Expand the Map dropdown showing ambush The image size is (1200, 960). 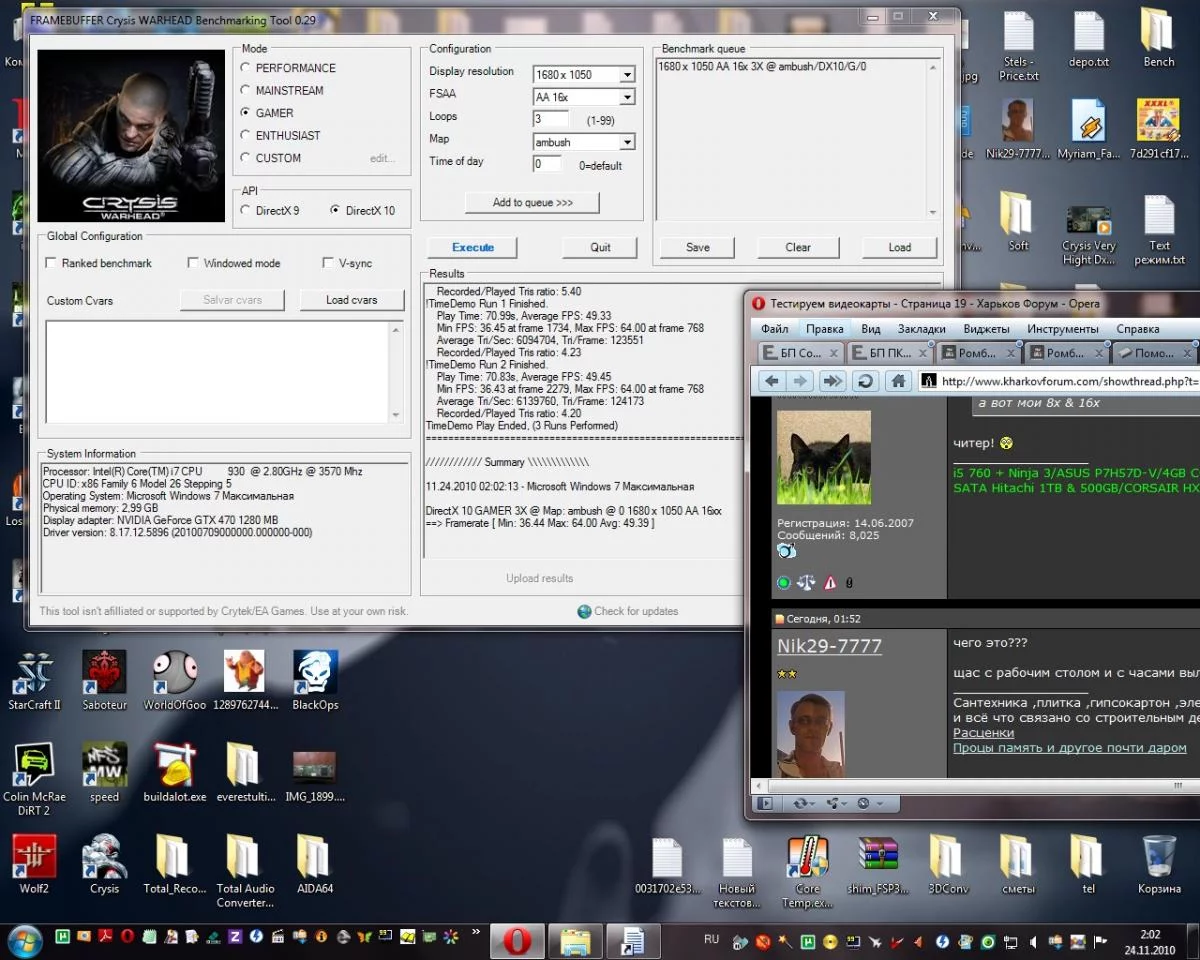627,143
